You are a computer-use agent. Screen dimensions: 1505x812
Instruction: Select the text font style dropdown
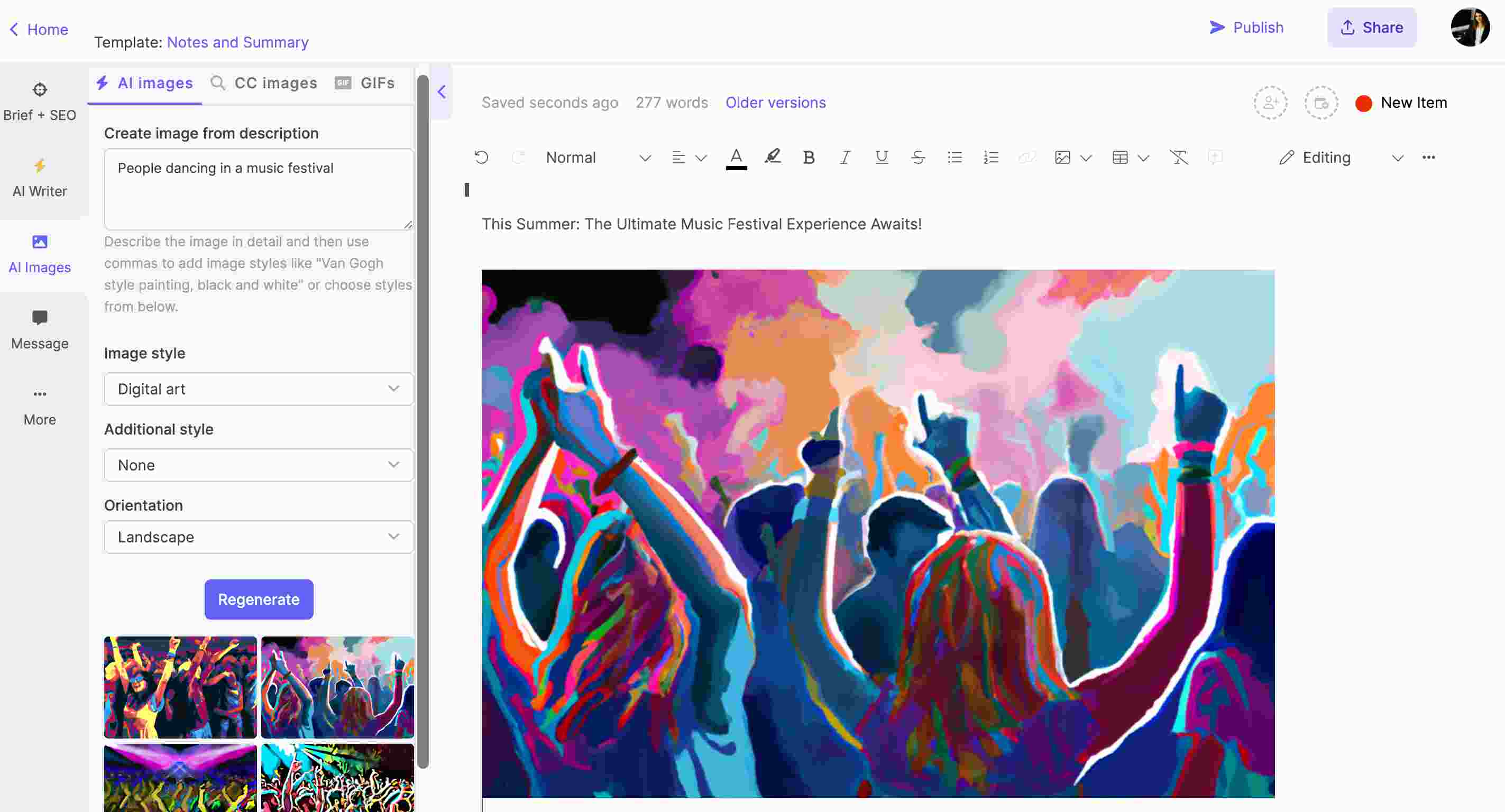pos(596,158)
